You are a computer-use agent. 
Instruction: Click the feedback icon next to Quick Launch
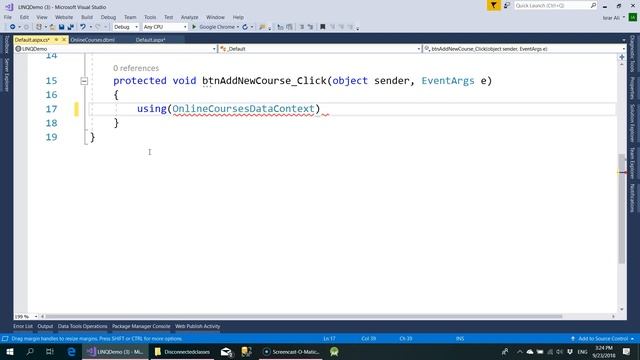click(x=507, y=5)
